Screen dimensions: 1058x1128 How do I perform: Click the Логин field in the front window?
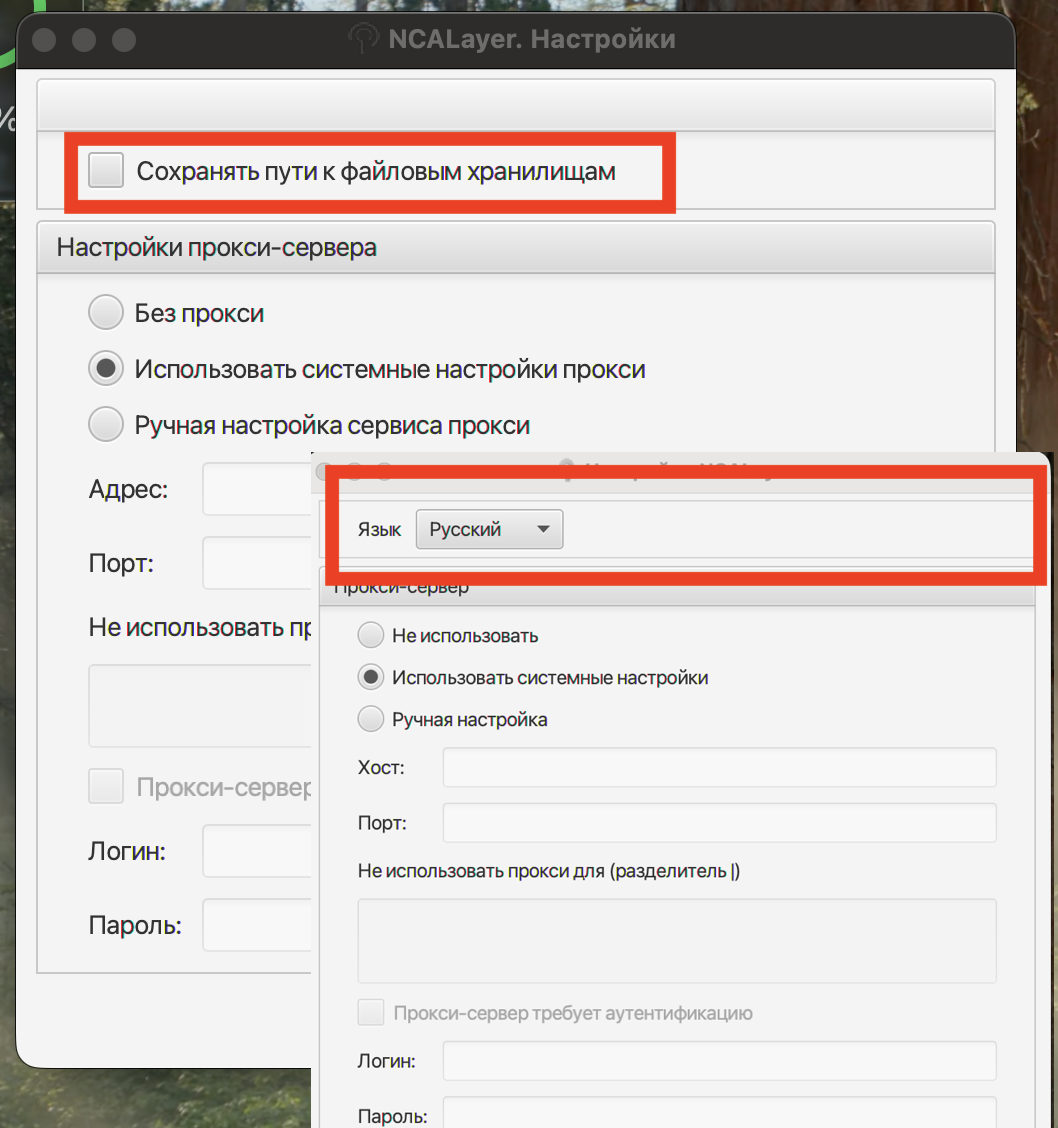tap(719, 1061)
